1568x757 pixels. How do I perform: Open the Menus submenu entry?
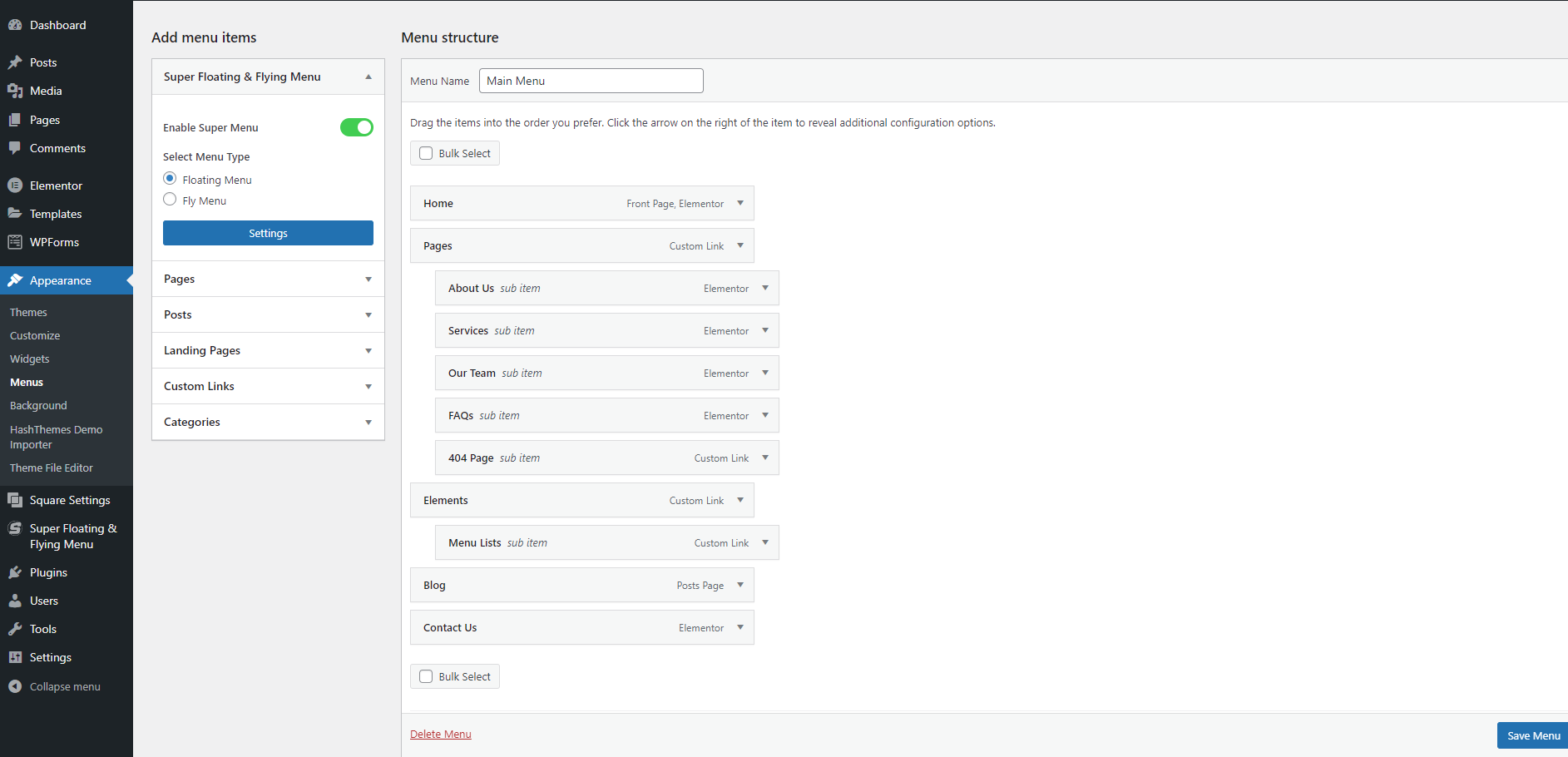[27, 383]
